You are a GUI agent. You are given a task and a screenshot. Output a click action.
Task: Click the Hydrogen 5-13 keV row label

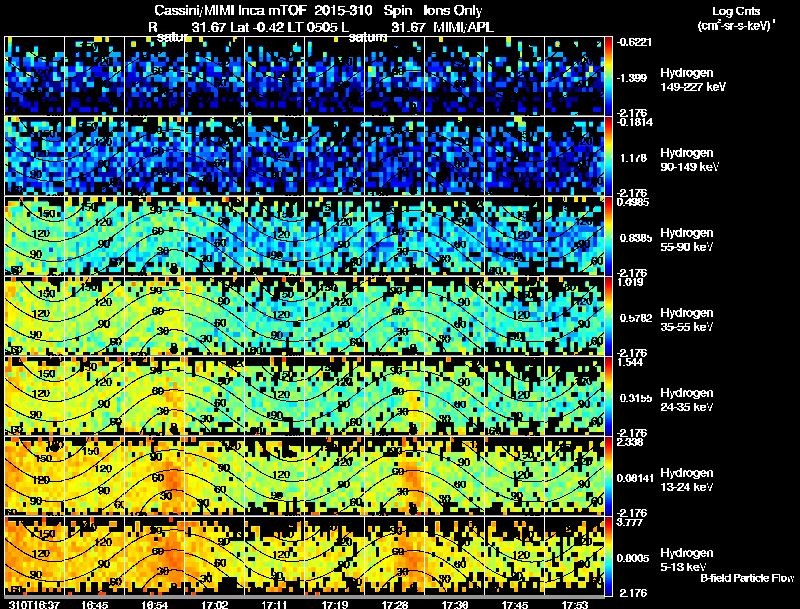click(x=687, y=560)
